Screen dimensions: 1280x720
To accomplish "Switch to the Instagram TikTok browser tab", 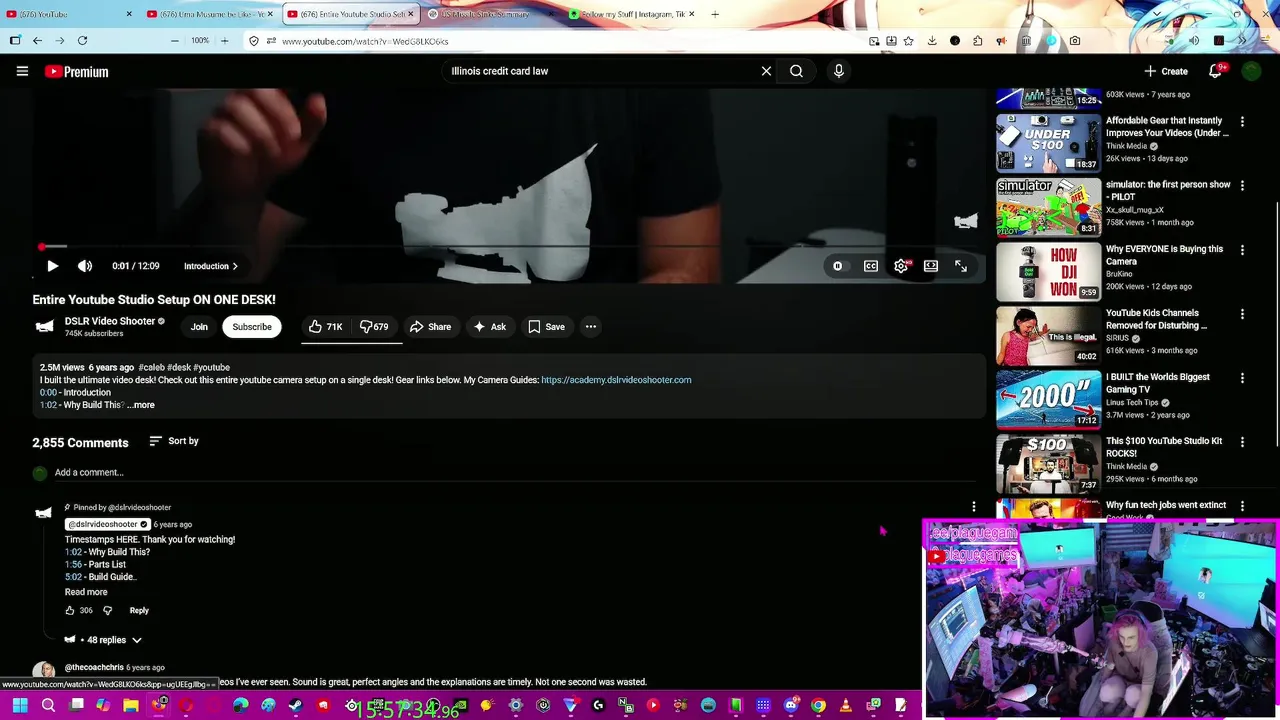I will [x=630, y=14].
